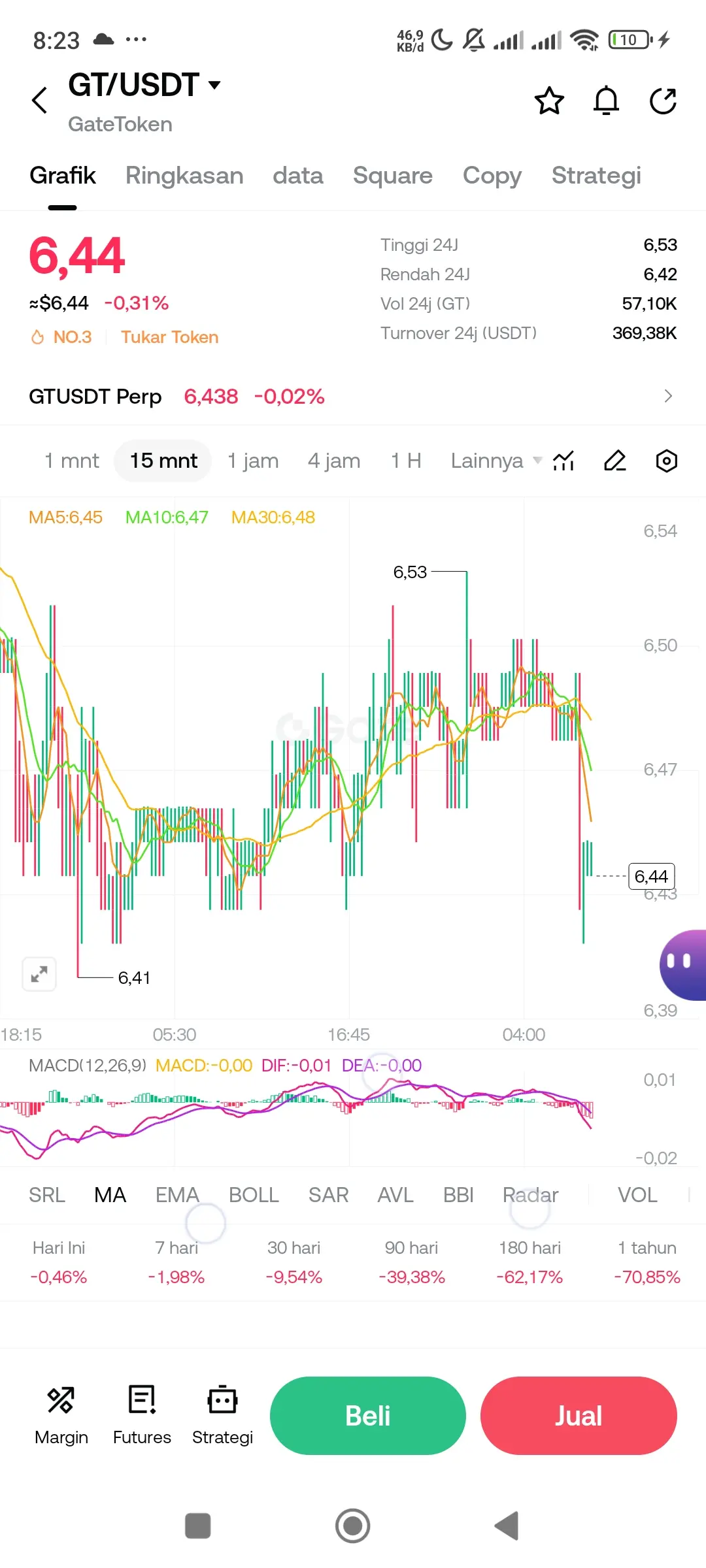Viewport: 706px width, 1568px height.
Task: Open the Strategi bot icon at bottom
Action: coord(222,1416)
